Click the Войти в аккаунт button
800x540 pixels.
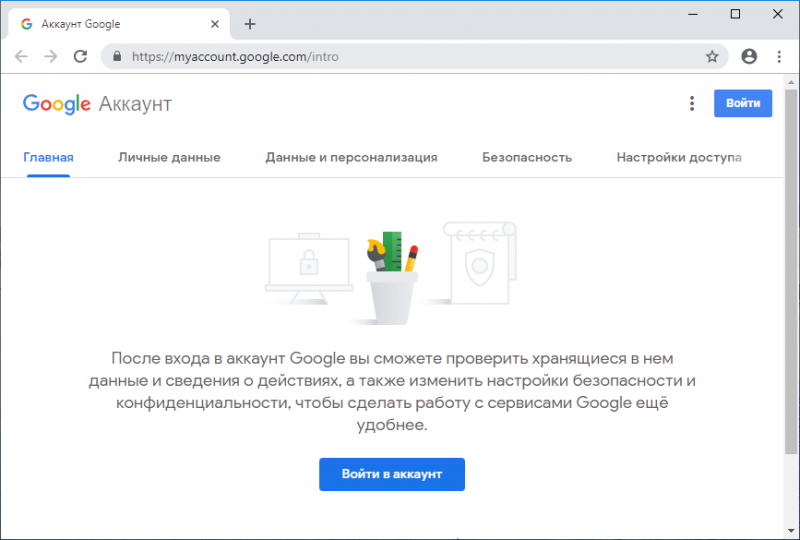tap(392, 474)
